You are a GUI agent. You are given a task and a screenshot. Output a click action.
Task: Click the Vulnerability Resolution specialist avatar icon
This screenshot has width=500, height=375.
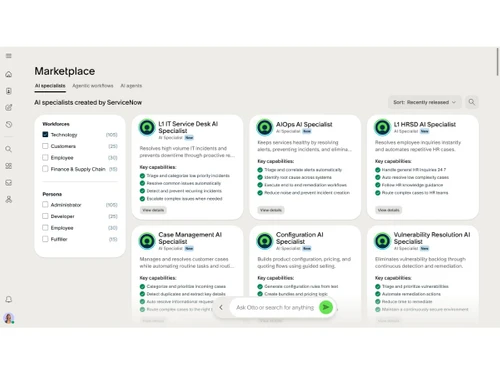coord(382,241)
